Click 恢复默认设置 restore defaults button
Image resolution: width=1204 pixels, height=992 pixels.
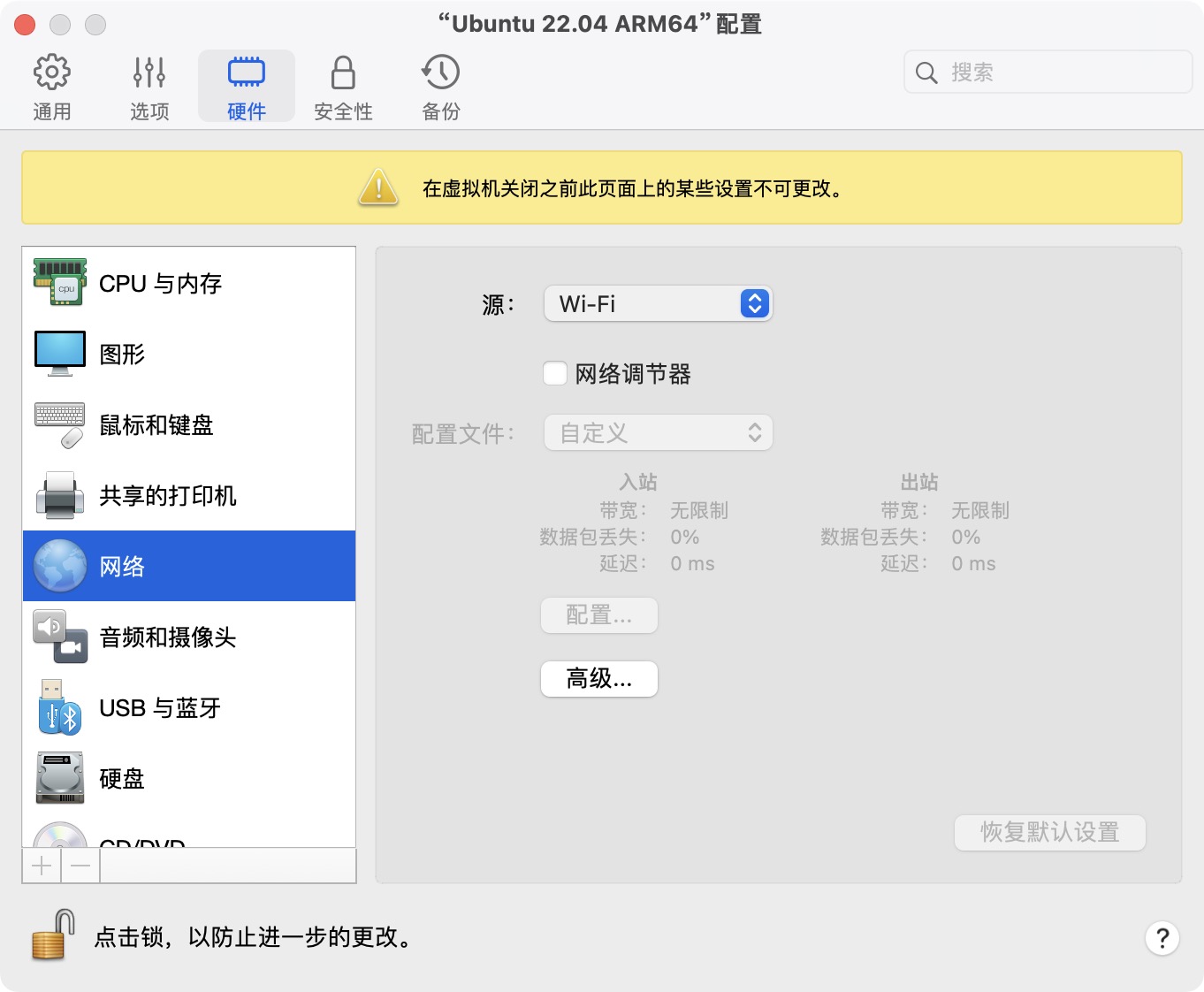click(1050, 833)
